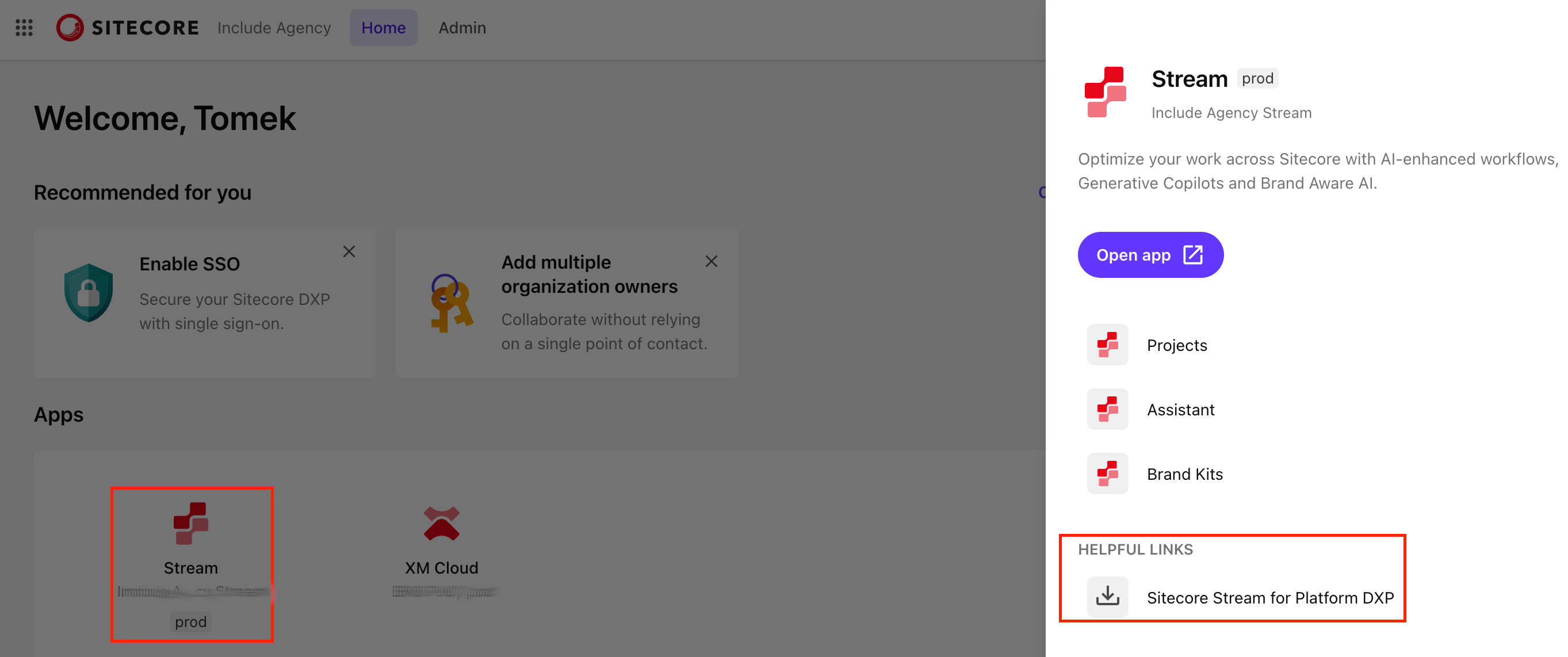Dismiss the Enable SSO card

(x=349, y=251)
